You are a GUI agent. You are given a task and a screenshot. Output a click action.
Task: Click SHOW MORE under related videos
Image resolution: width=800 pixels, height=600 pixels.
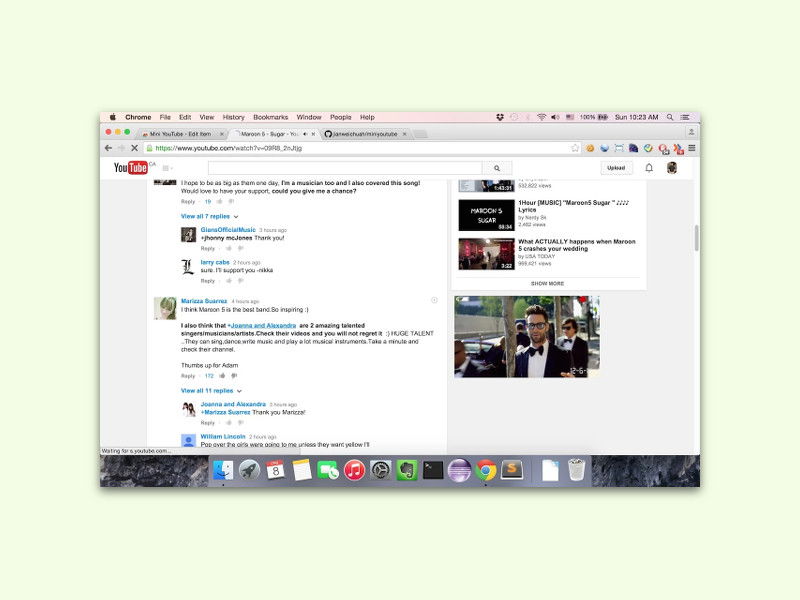point(547,283)
